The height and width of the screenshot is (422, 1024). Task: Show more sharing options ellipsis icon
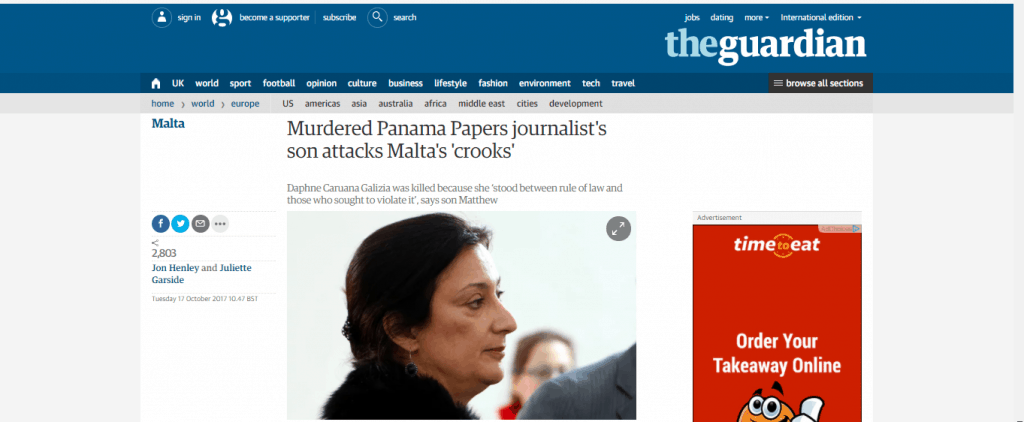[220, 224]
